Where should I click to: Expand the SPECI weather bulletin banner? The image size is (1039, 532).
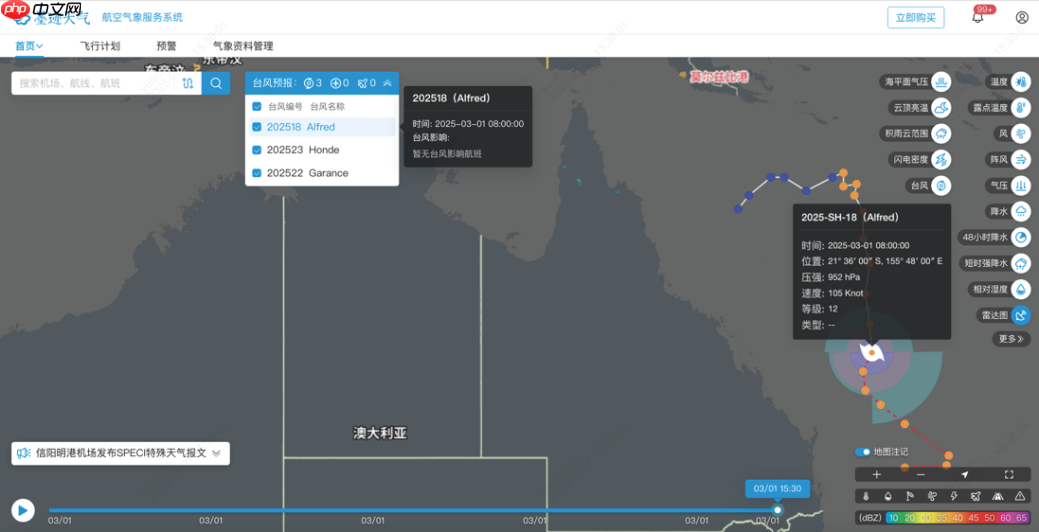[x=216, y=453]
